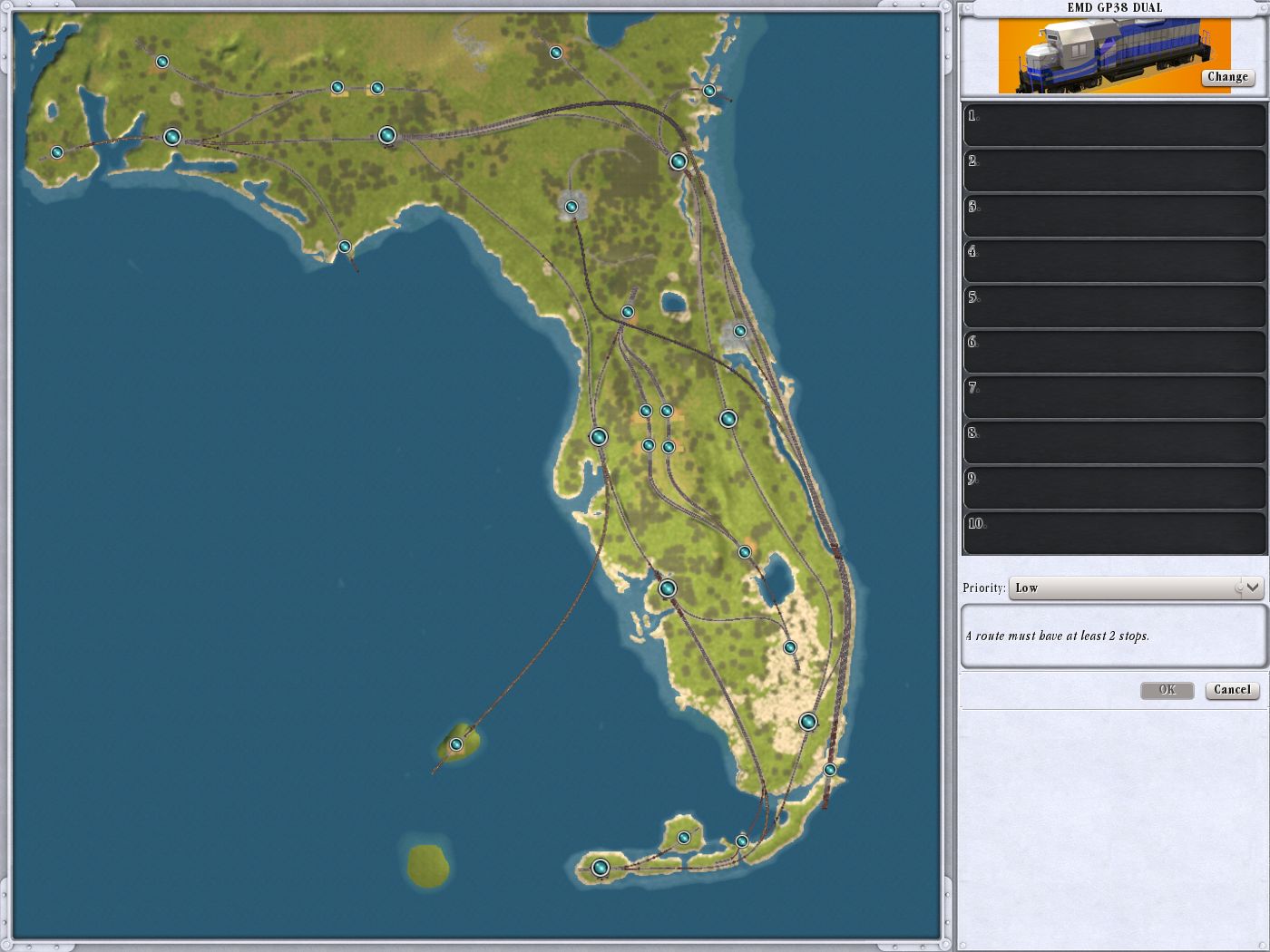1270x952 pixels.
Task: Pick the small station beside the small inland lake
Action: pyautogui.click(x=627, y=312)
